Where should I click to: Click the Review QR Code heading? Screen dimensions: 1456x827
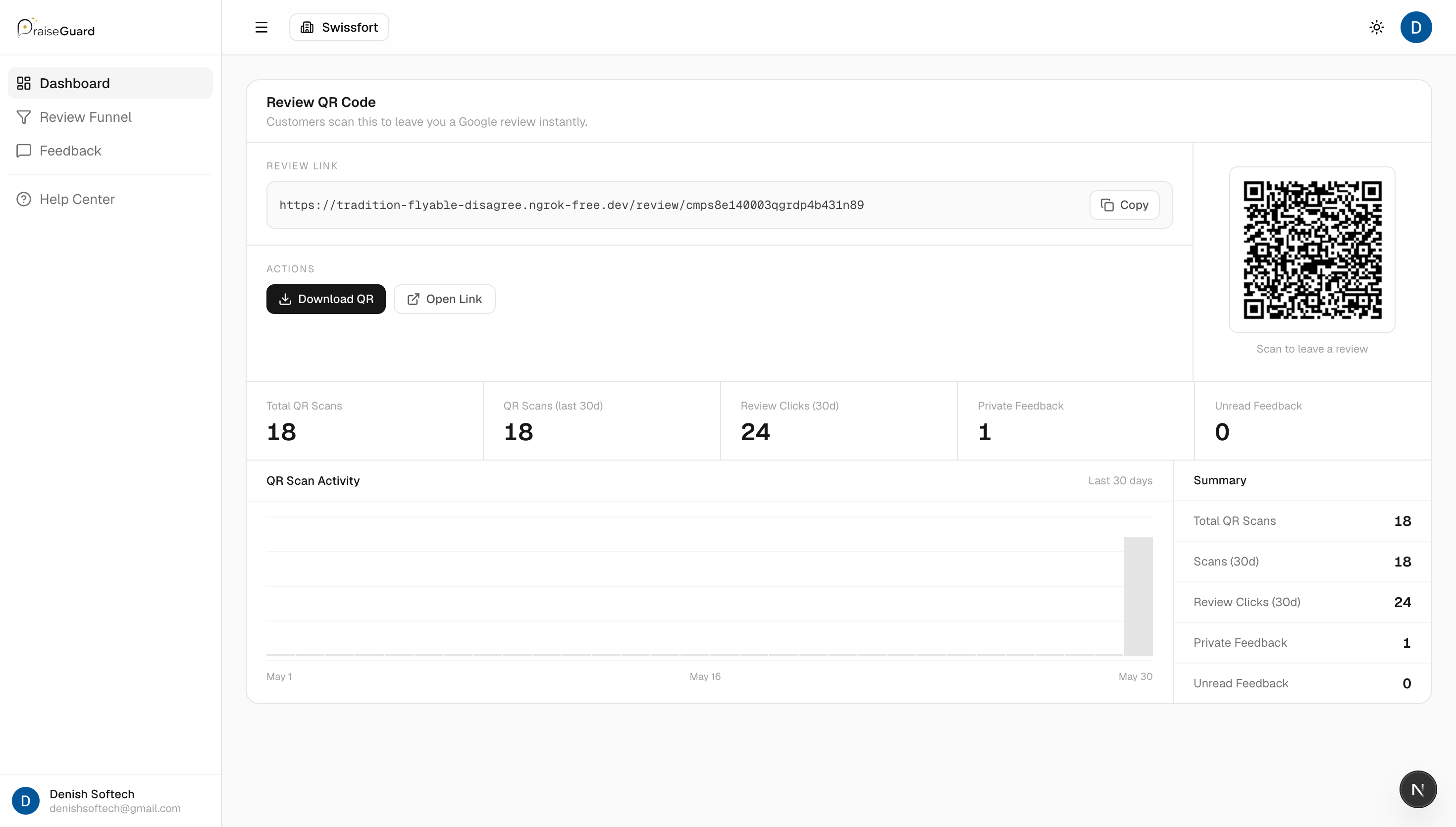pos(321,102)
